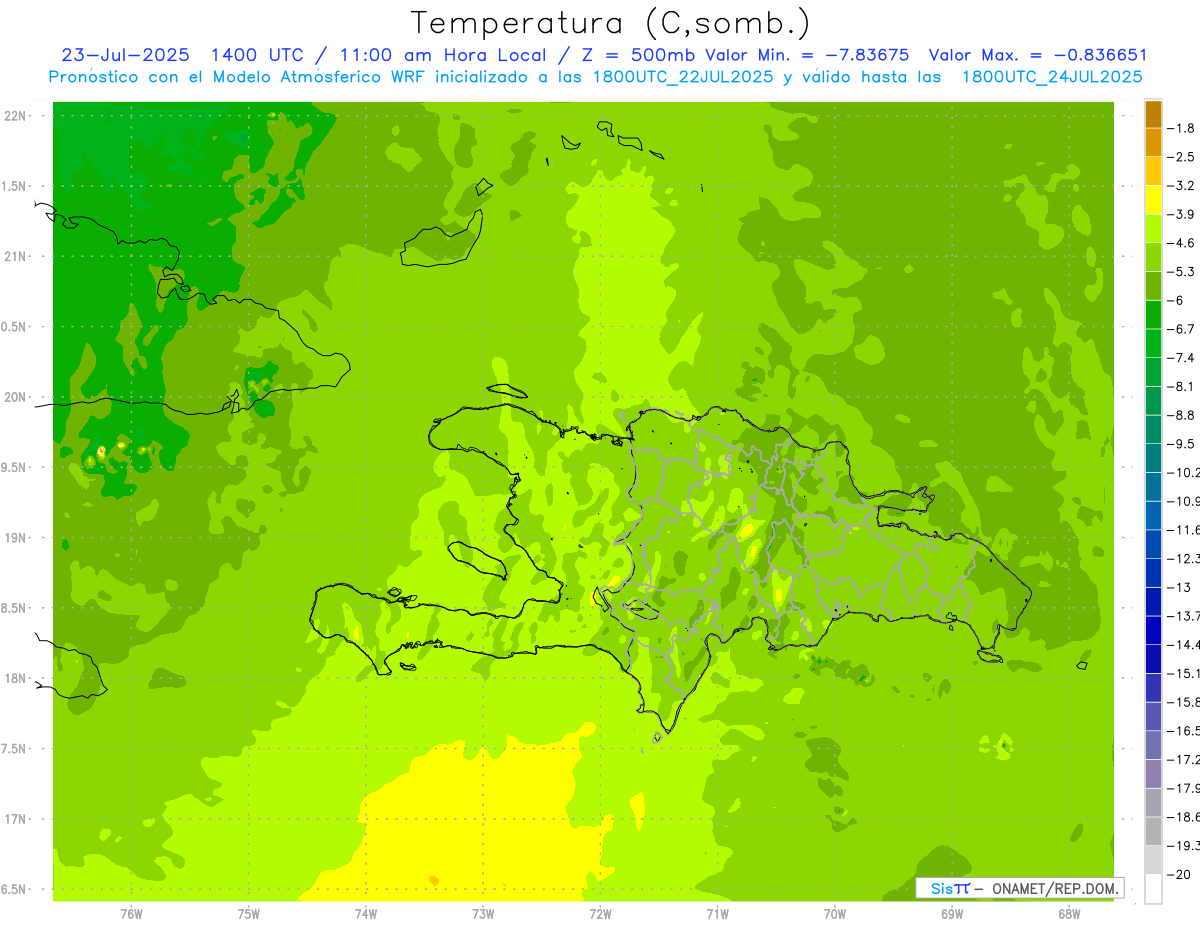Image resolution: width=1200 pixels, height=927 pixels.
Task: Click the 'Temperatura (C,somb.)' map title
Action: (x=611, y=23)
